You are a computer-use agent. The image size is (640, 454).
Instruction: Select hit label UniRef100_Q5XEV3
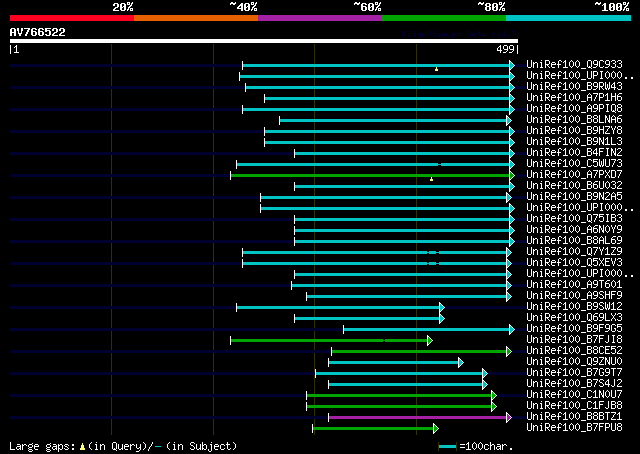[x=574, y=263]
